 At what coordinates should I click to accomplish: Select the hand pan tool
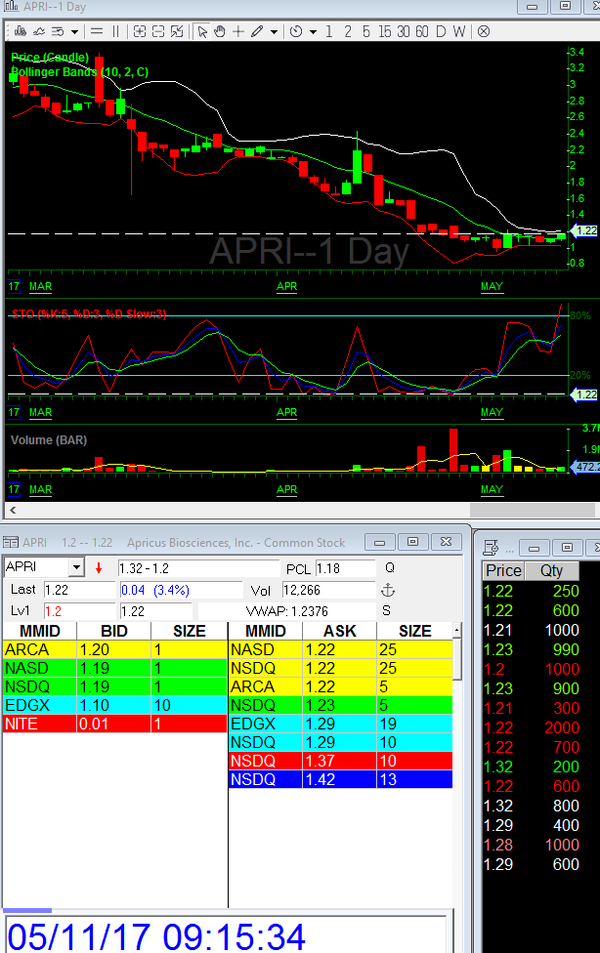pyautogui.click(x=220, y=31)
